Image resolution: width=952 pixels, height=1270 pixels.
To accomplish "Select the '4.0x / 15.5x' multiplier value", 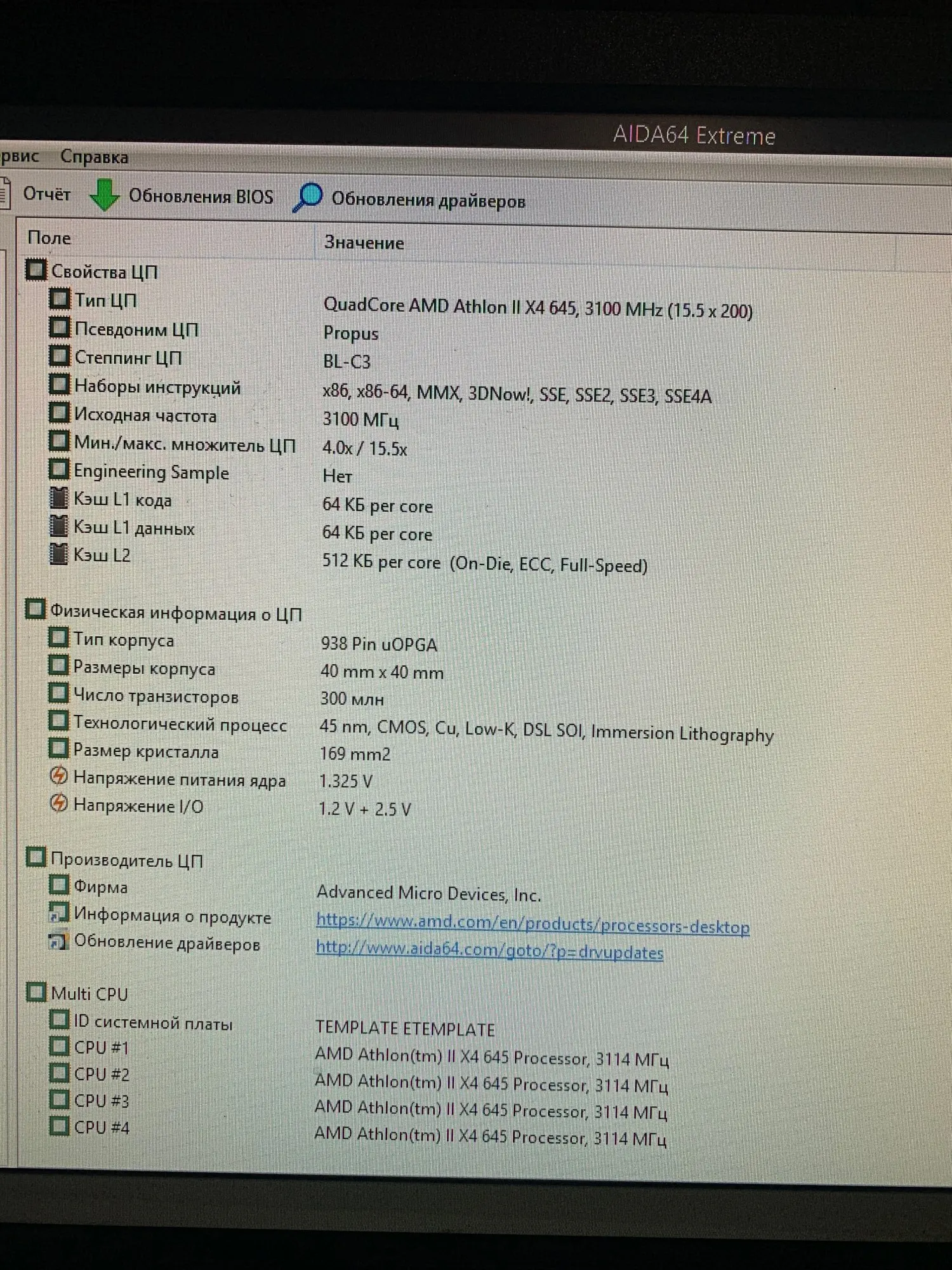I will pyautogui.click(x=364, y=448).
